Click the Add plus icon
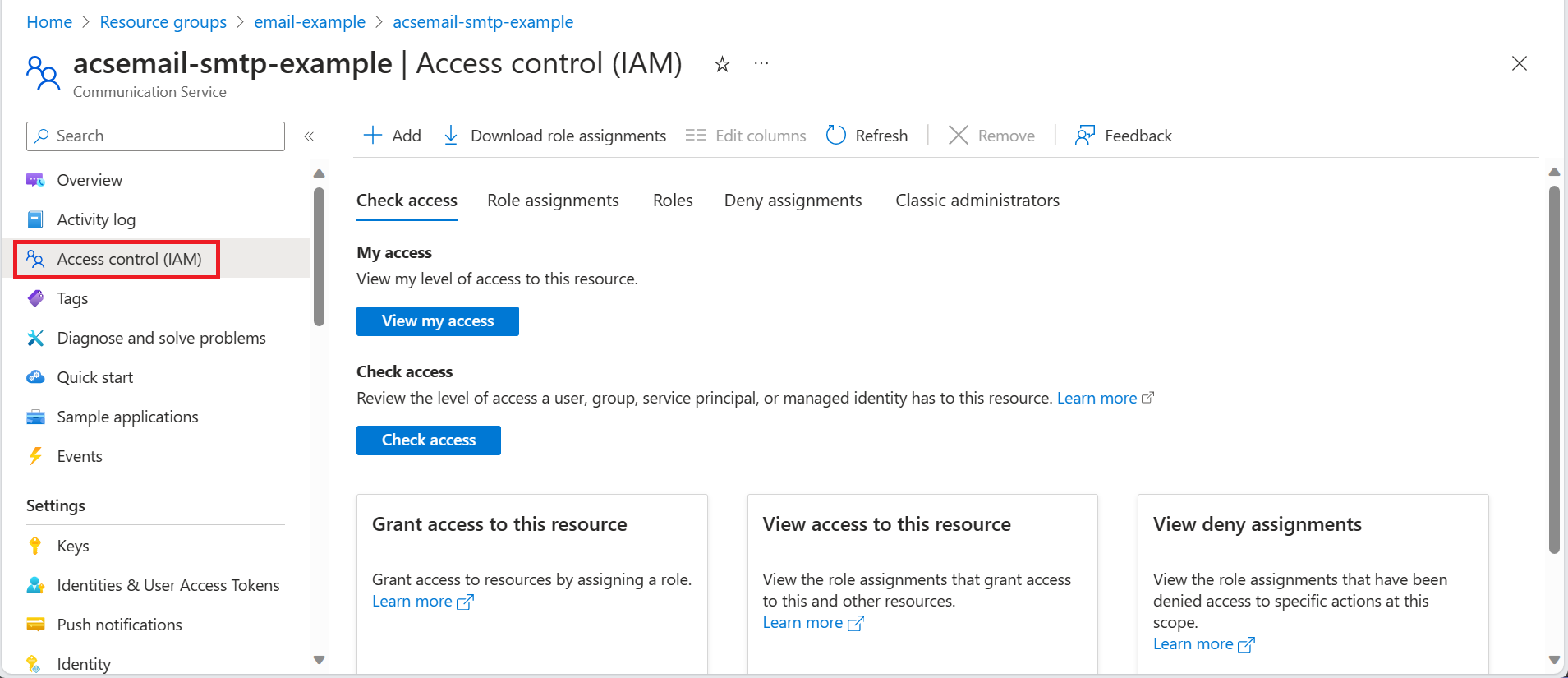 373,136
